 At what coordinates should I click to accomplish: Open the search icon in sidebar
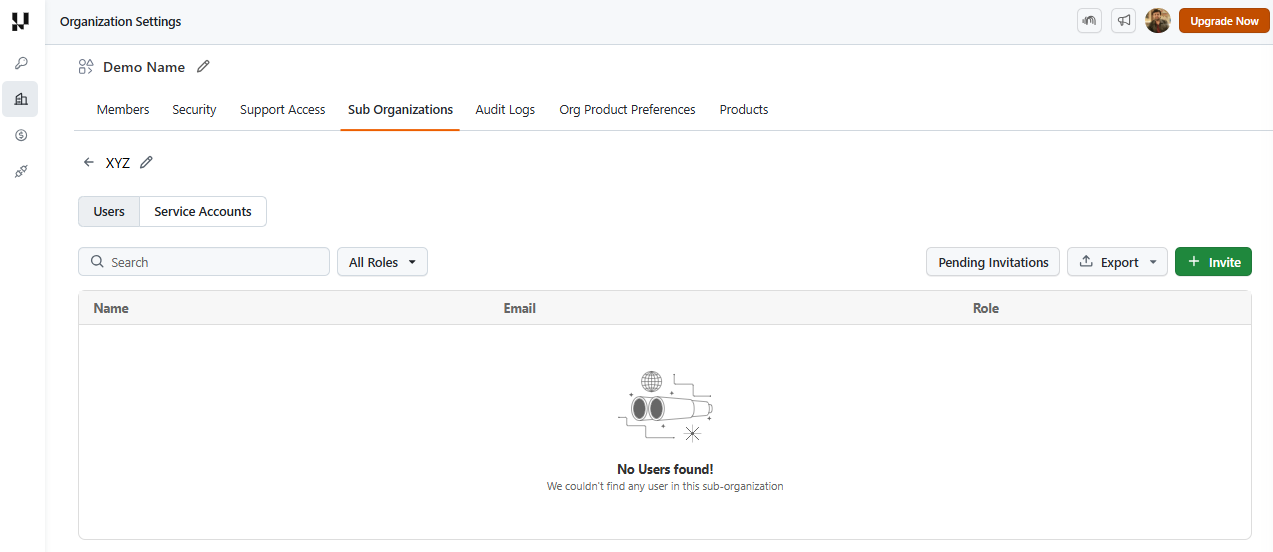pos(21,63)
